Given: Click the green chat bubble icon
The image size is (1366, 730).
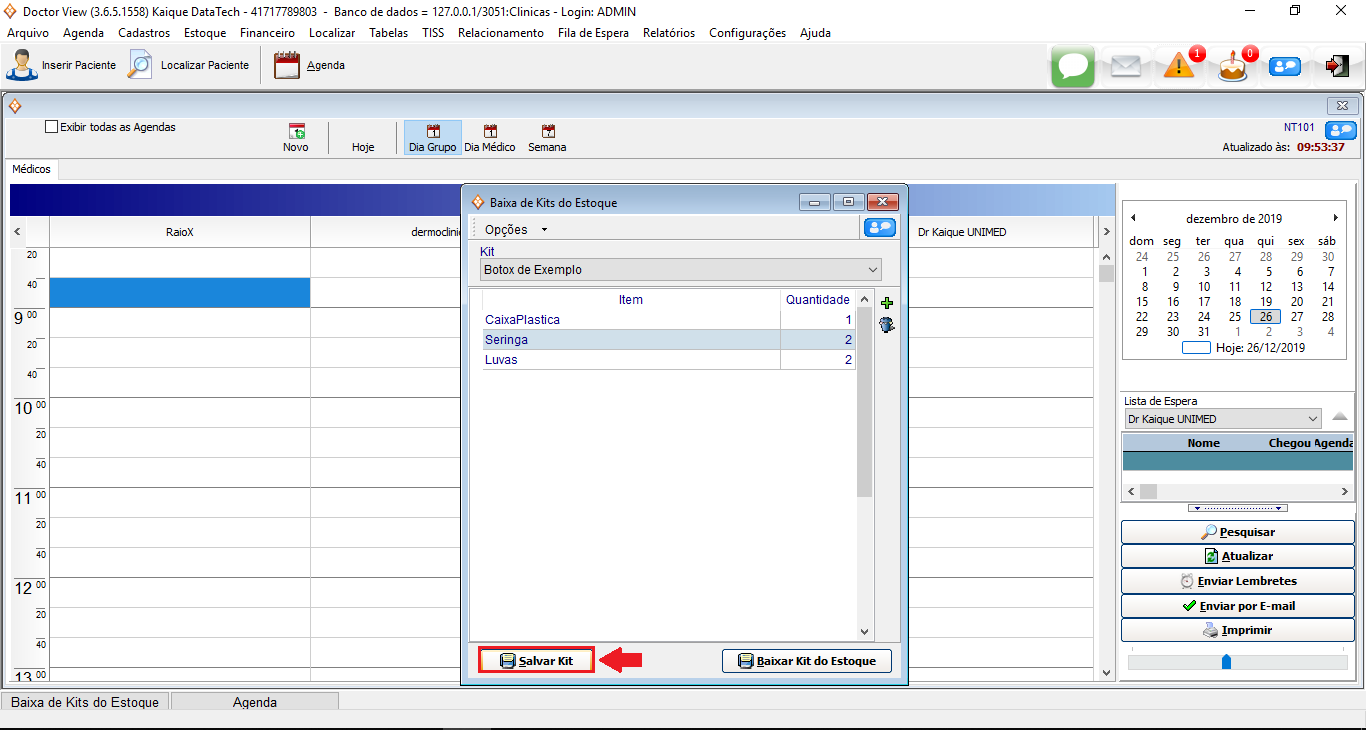Looking at the screenshot, I should (x=1072, y=66).
